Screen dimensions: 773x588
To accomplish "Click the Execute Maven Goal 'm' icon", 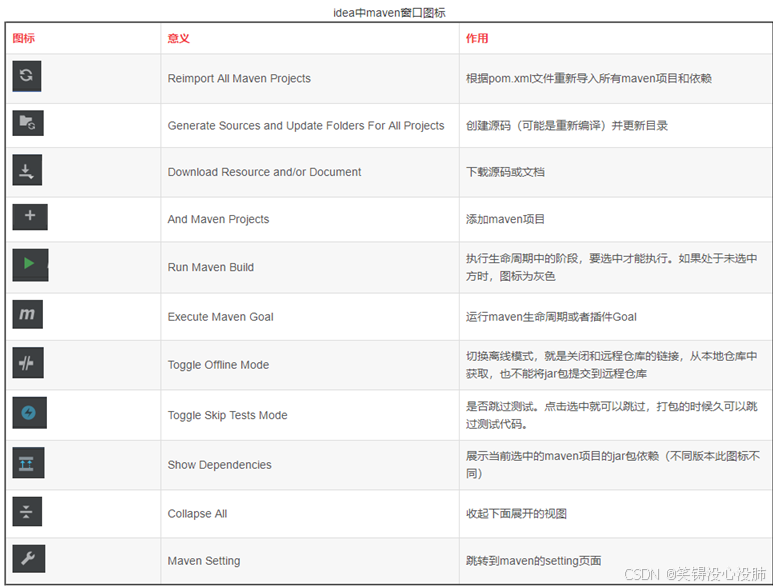I will [28, 314].
